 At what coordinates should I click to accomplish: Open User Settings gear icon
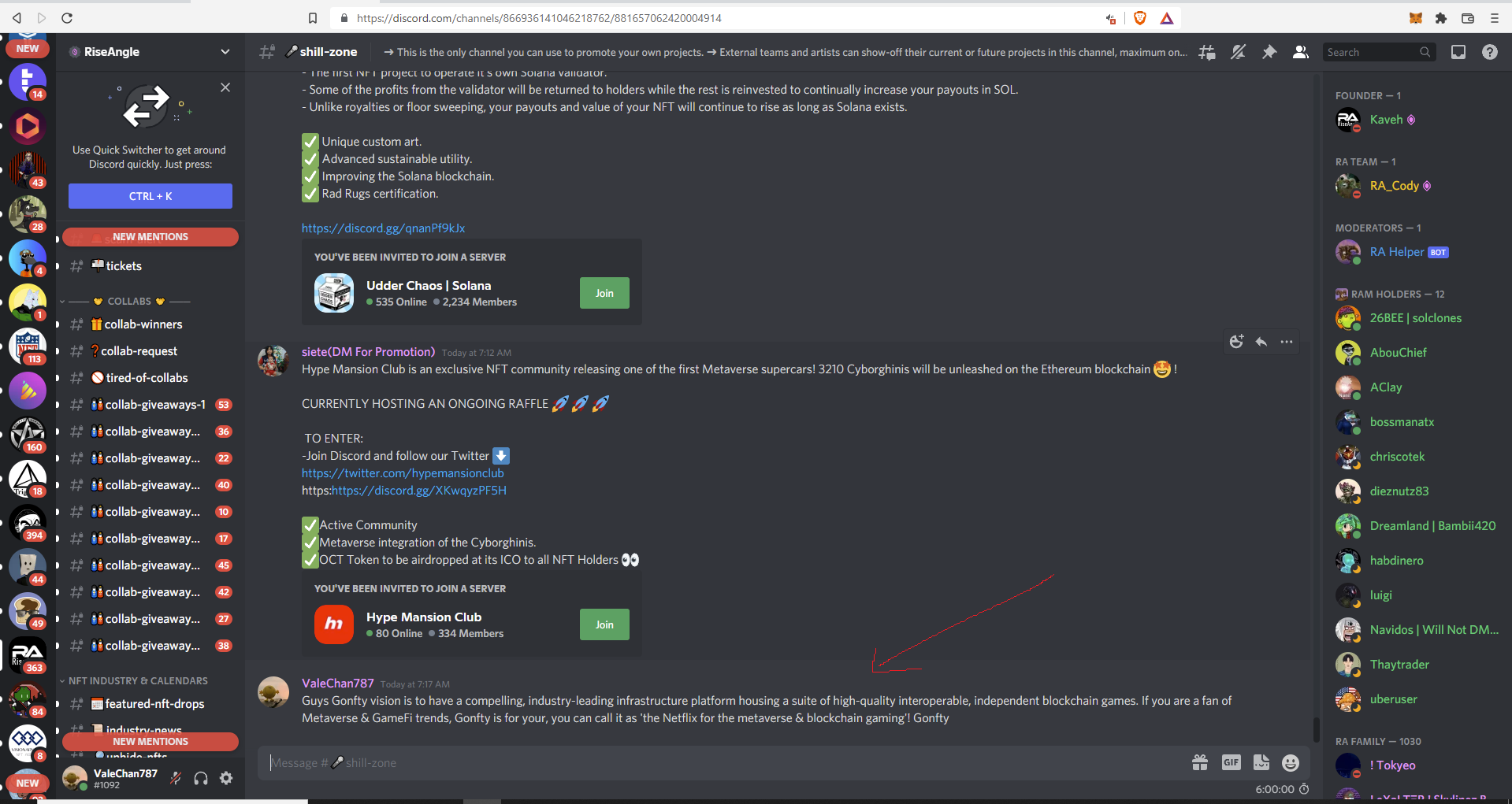coord(226,779)
